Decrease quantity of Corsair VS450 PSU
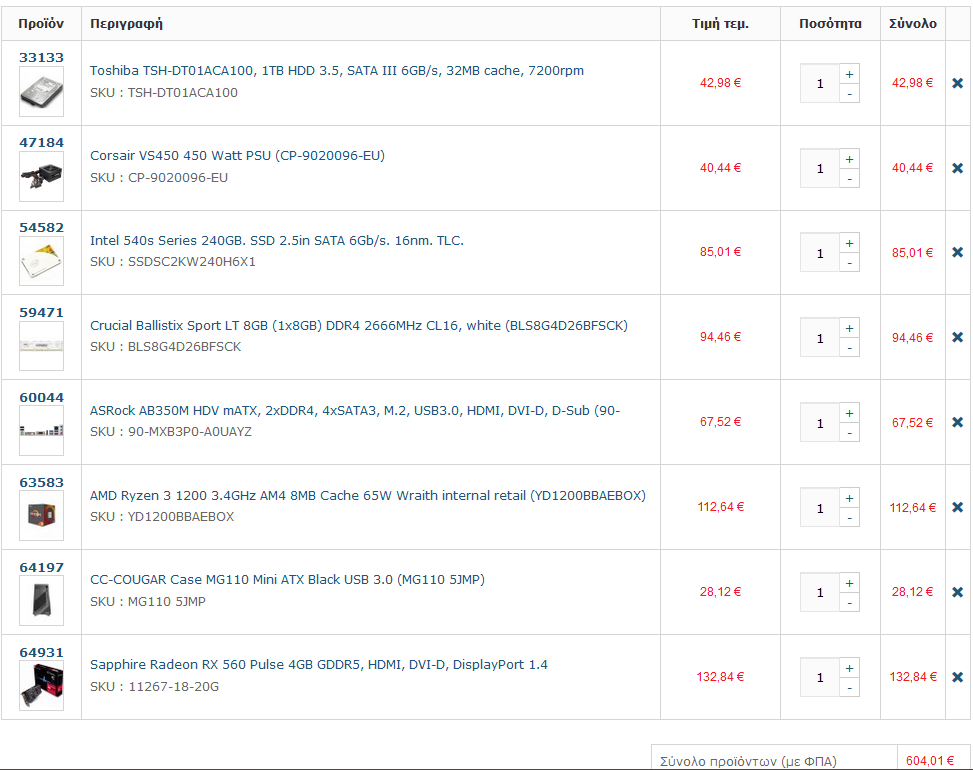Image resolution: width=973 pixels, height=770 pixels. (x=850, y=179)
